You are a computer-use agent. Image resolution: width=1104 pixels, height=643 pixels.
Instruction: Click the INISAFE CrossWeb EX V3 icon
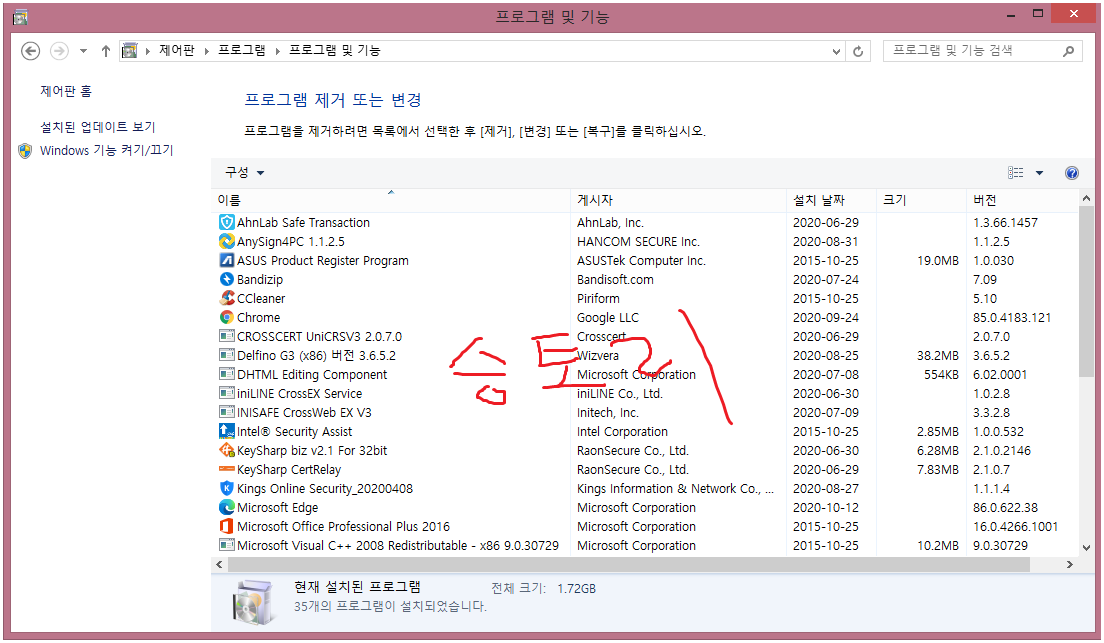227,413
